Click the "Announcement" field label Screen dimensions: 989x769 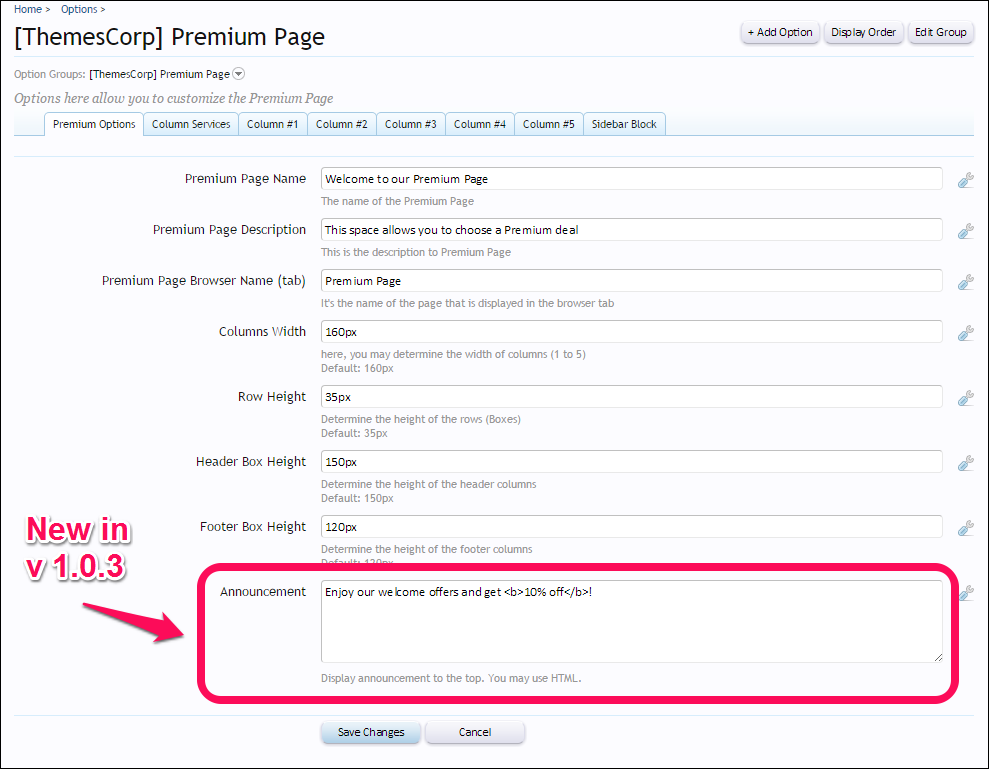click(263, 592)
